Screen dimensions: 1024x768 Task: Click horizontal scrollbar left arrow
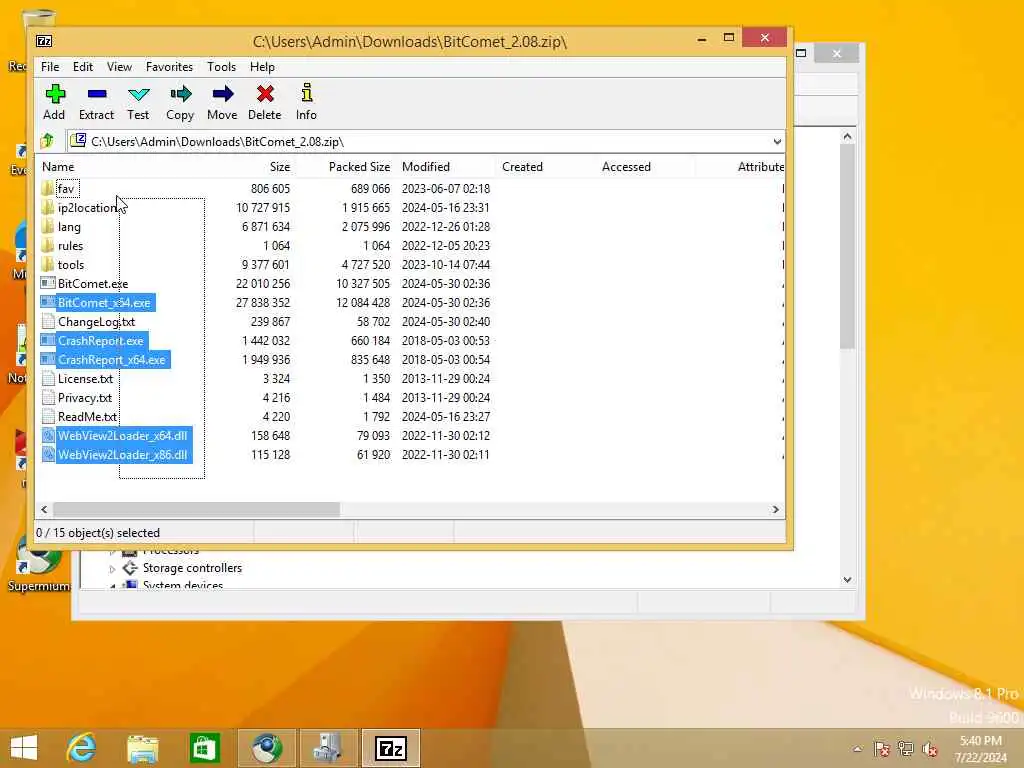coord(44,509)
